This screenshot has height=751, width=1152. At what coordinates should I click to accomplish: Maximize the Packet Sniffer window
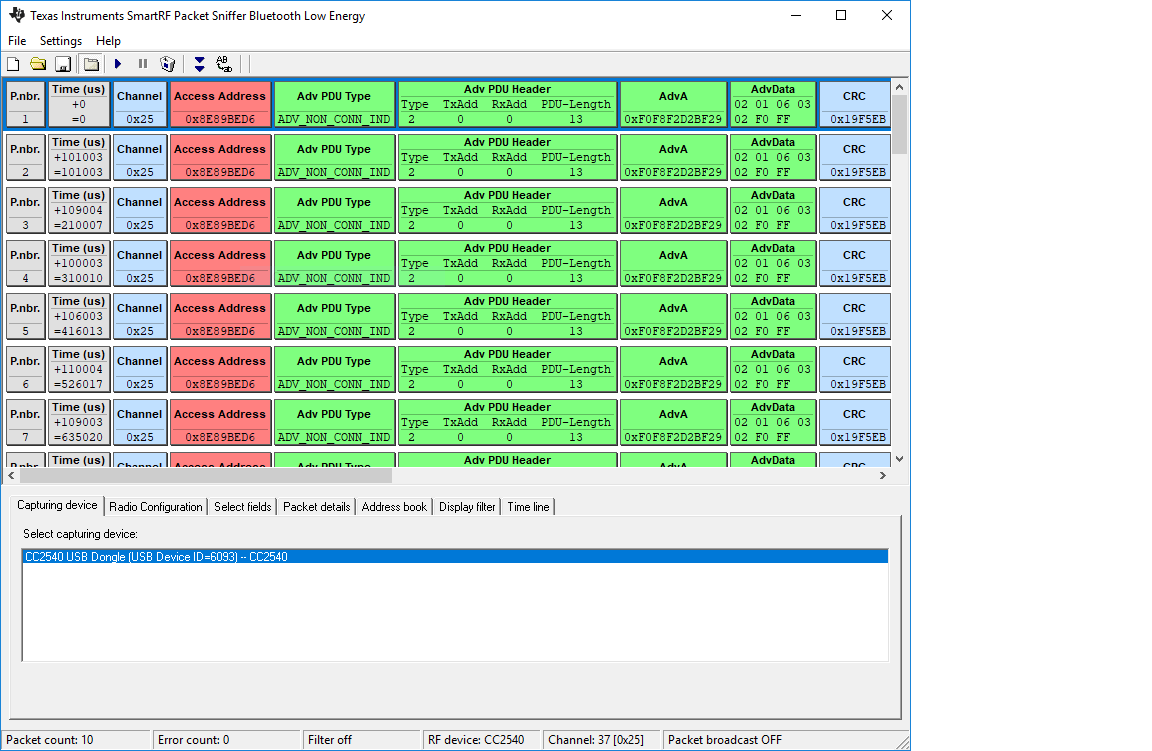pyautogui.click(x=841, y=15)
